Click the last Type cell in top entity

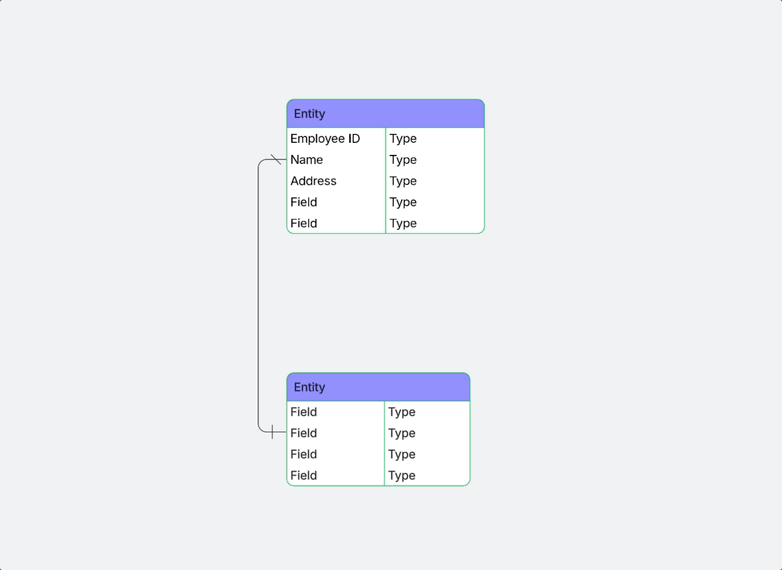pyautogui.click(x=435, y=223)
